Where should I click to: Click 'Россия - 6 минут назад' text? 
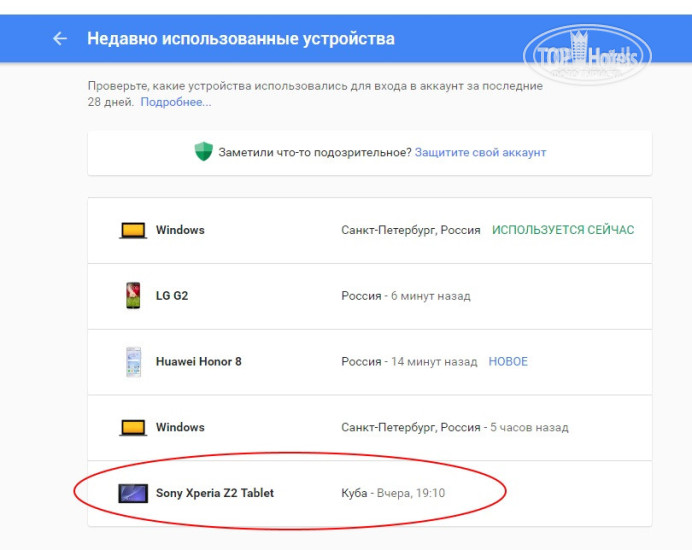(x=405, y=296)
